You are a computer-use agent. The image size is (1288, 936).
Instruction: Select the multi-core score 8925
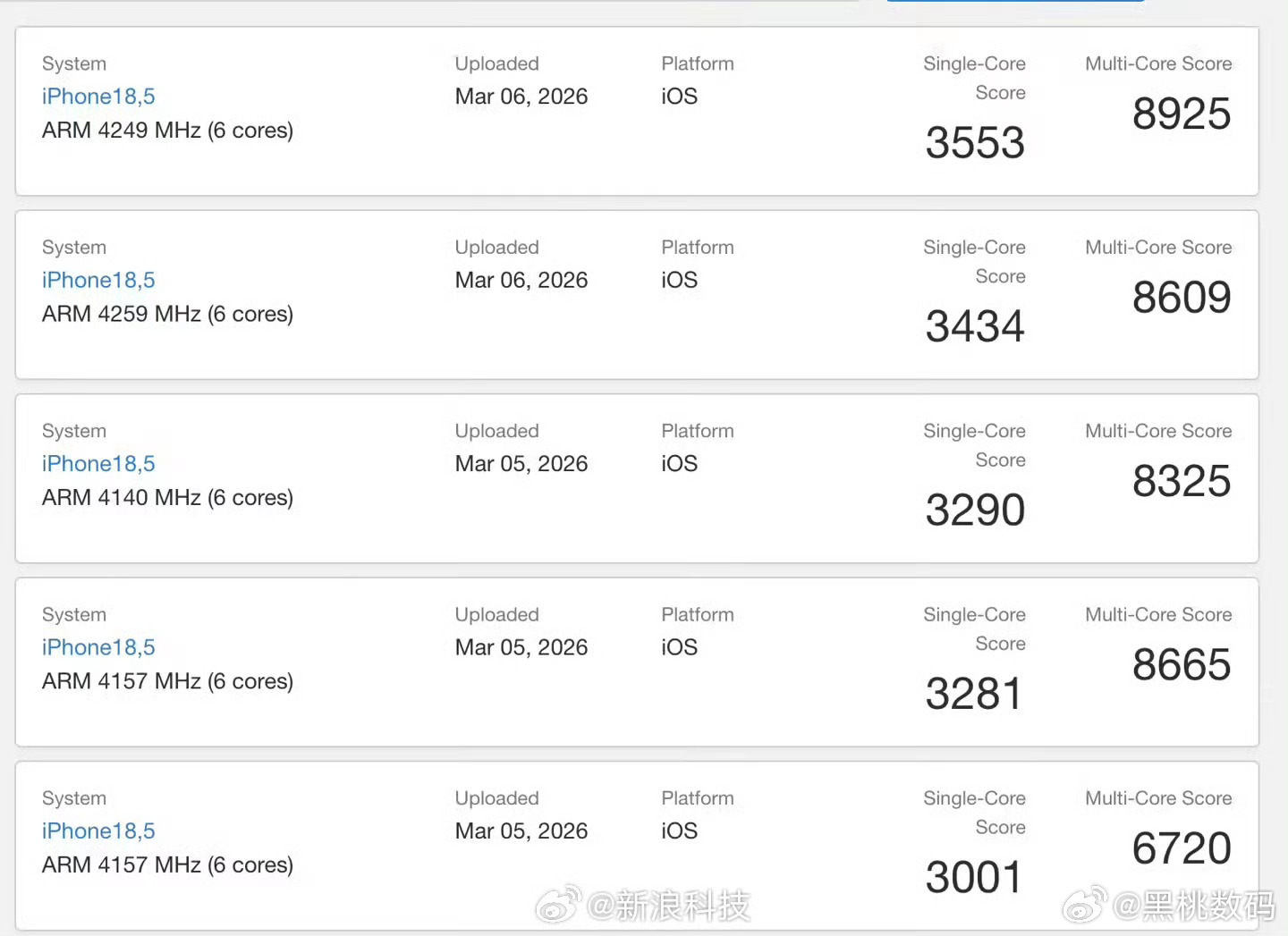(1182, 114)
